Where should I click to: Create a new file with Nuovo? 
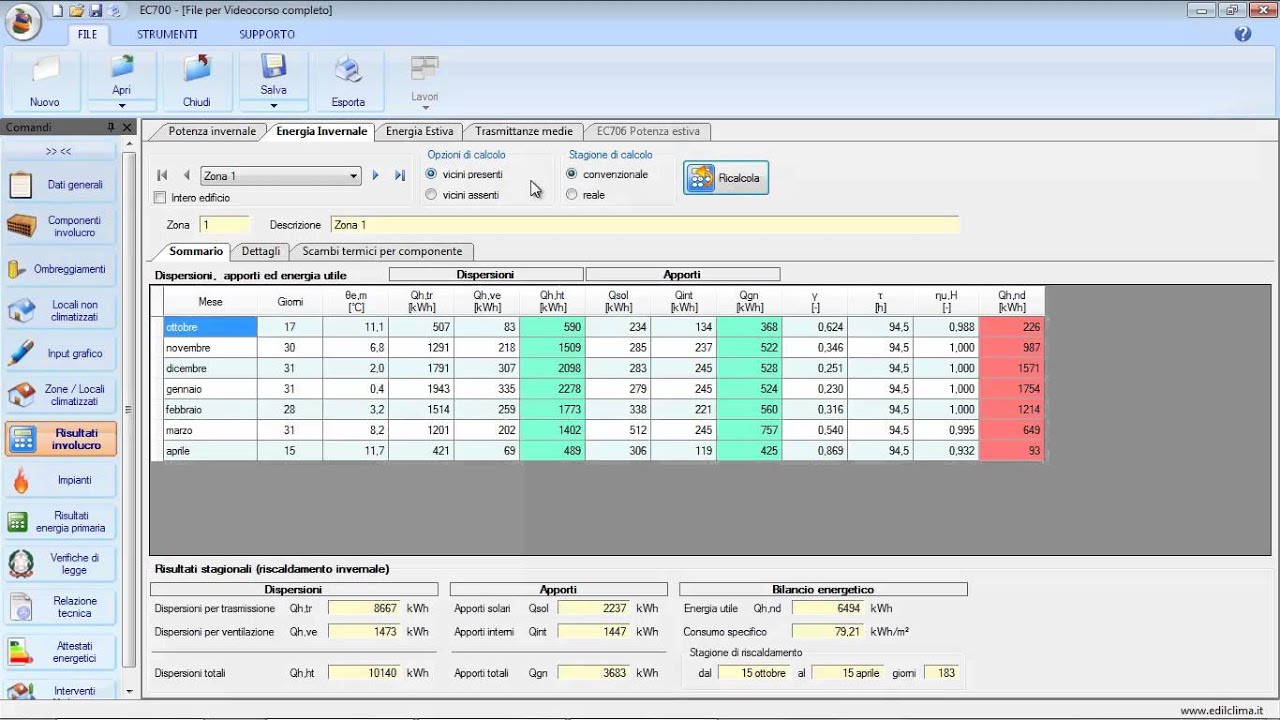click(44, 81)
